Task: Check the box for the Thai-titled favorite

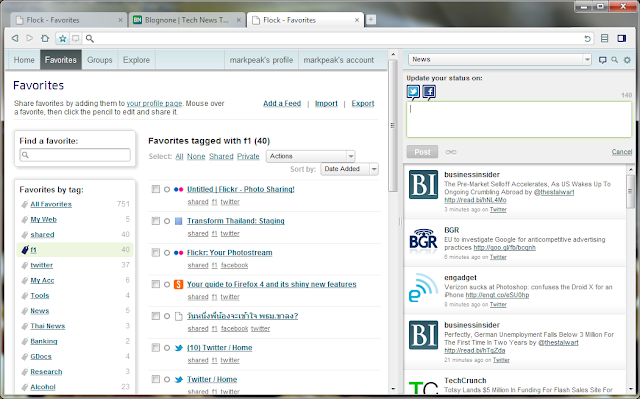Action: 156,316
